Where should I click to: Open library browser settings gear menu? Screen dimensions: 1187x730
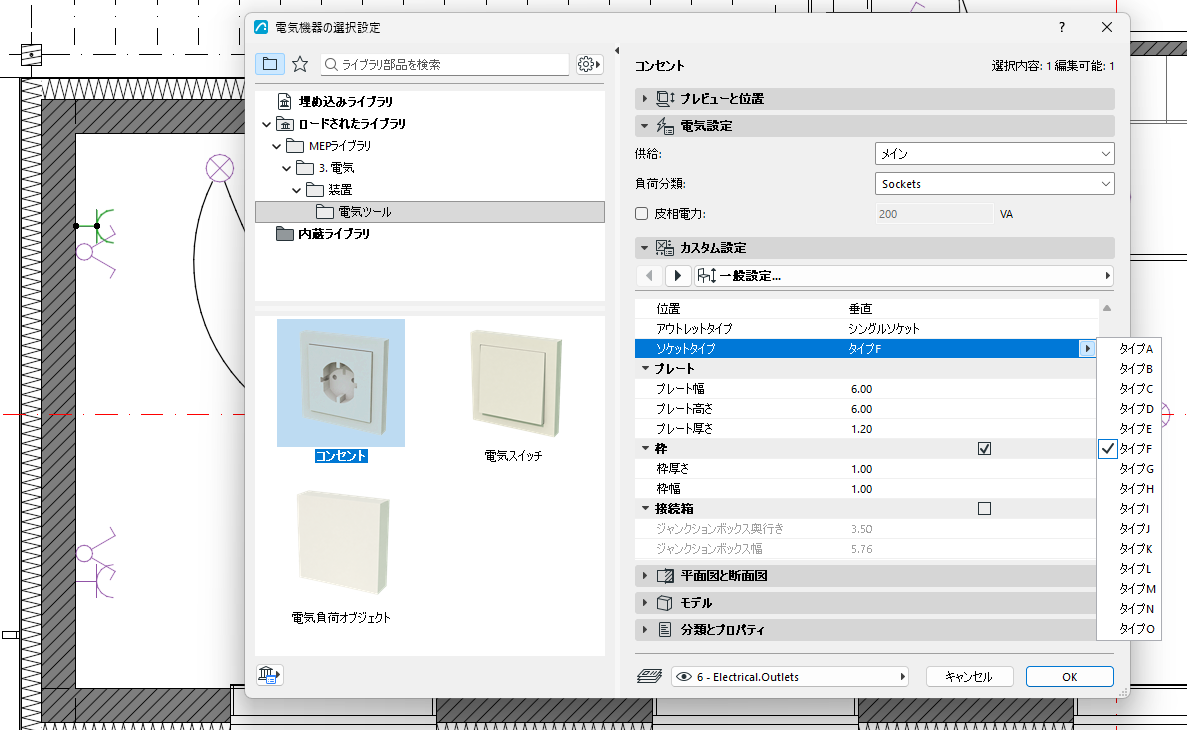(x=589, y=64)
